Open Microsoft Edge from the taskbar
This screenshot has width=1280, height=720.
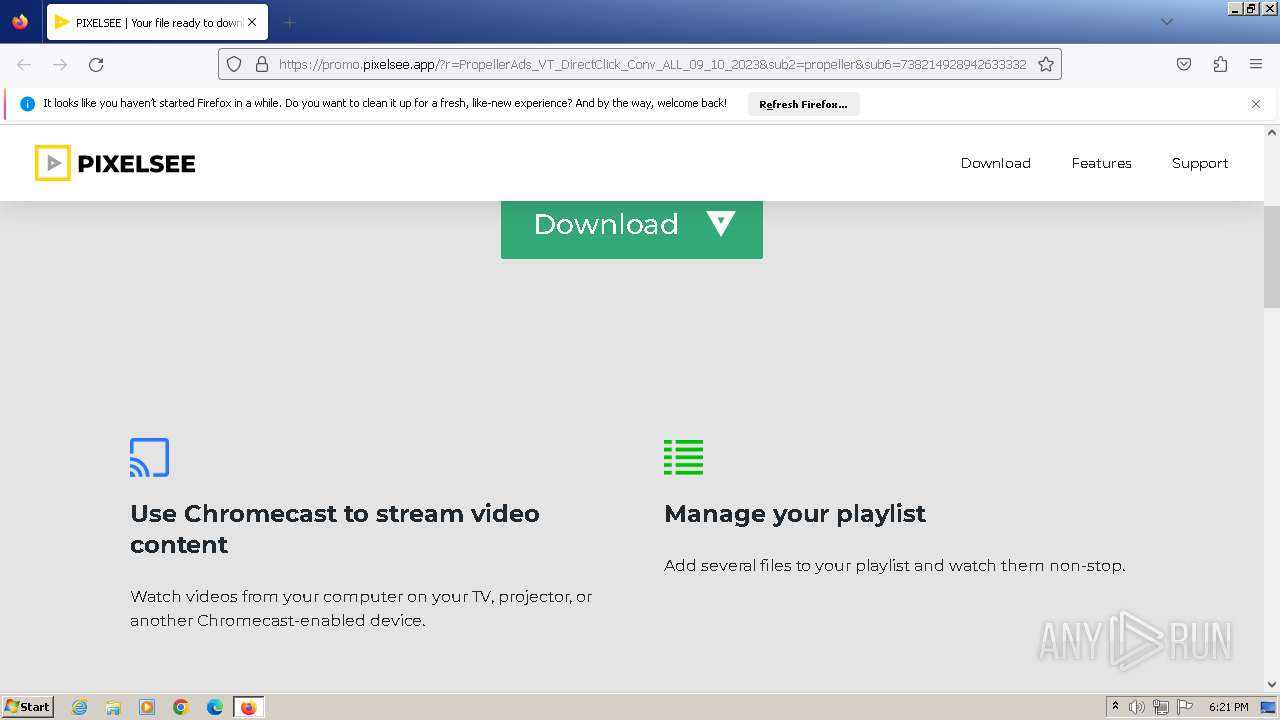click(215, 707)
